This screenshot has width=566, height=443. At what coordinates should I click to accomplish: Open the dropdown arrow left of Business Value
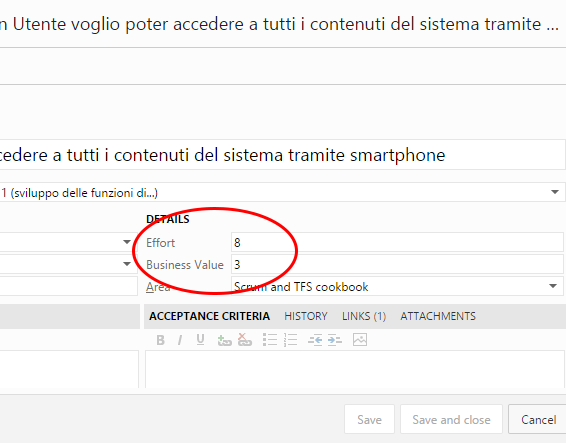(127, 264)
